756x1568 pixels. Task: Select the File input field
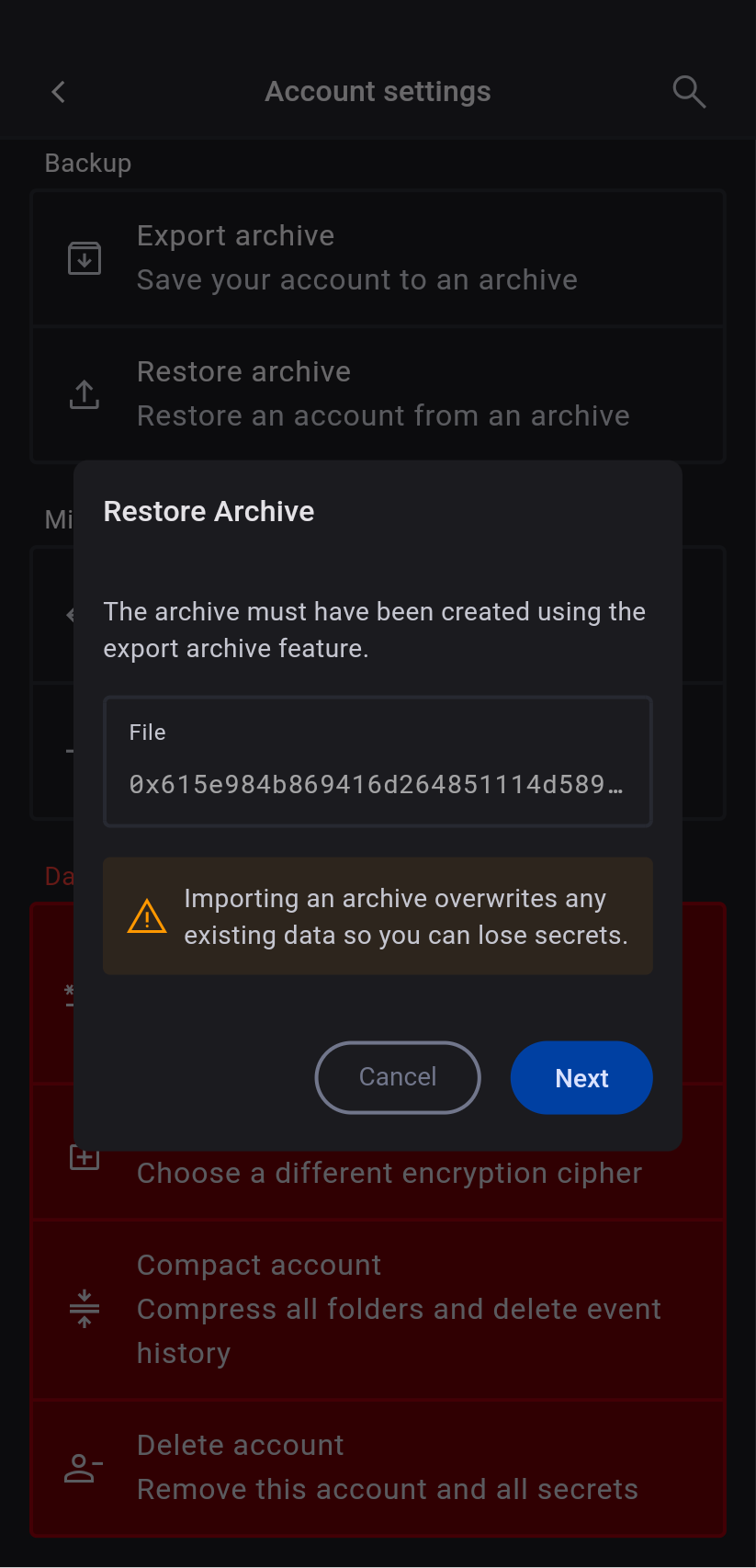click(x=378, y=762)
